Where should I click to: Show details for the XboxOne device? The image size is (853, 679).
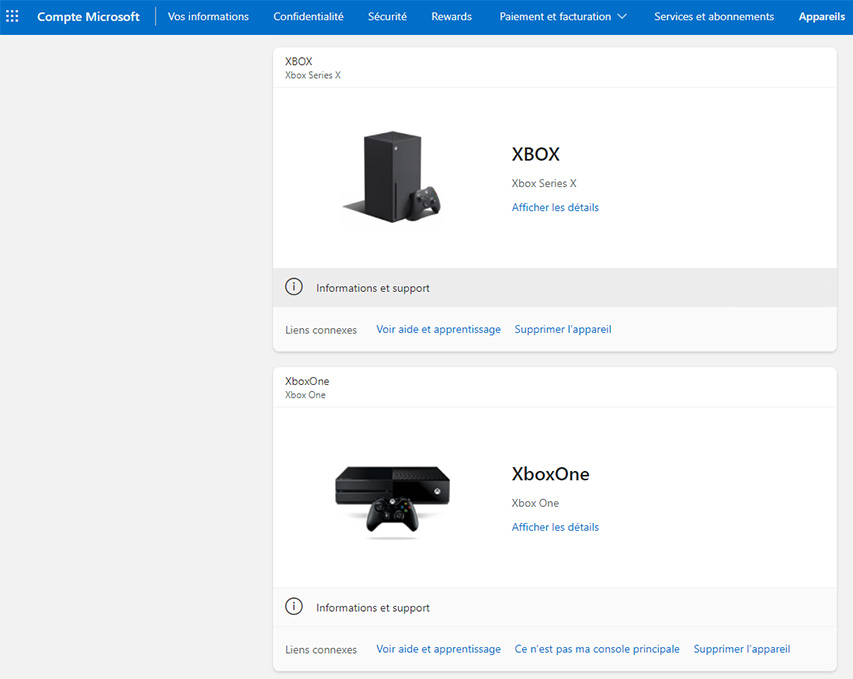pyautogui.click(x=555, y=527)
